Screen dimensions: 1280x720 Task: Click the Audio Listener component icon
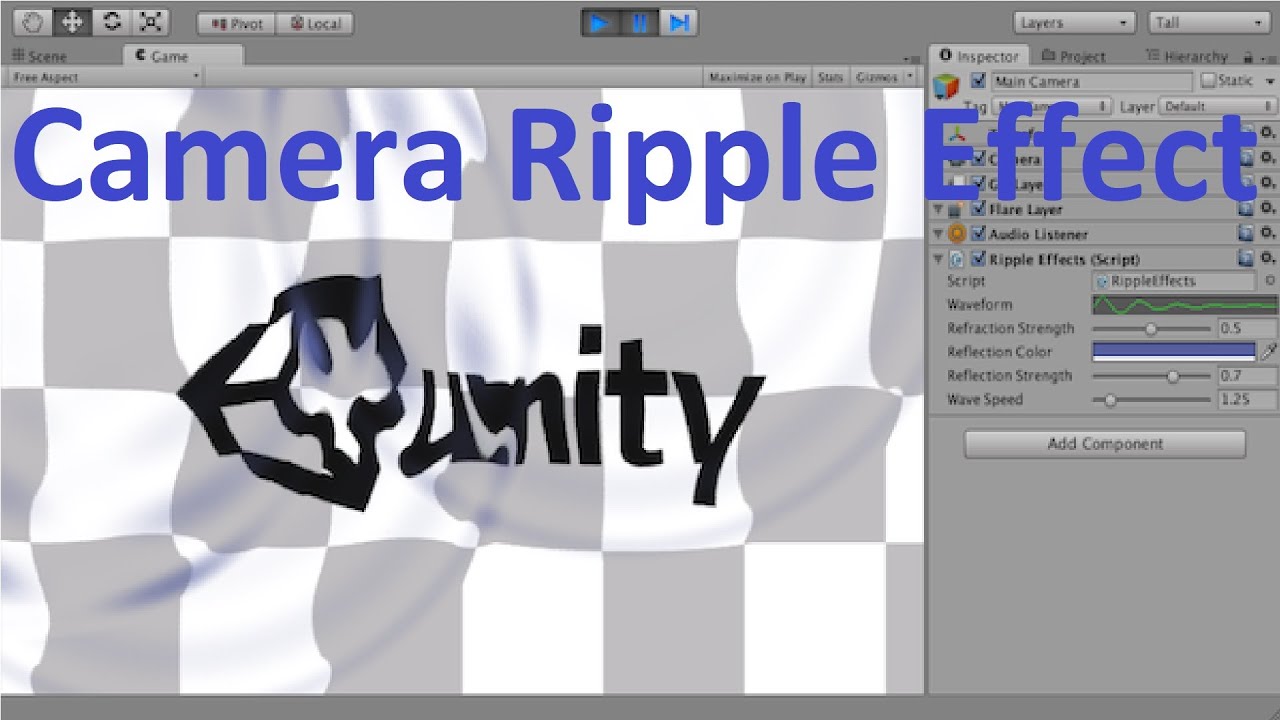pos(958,234)
